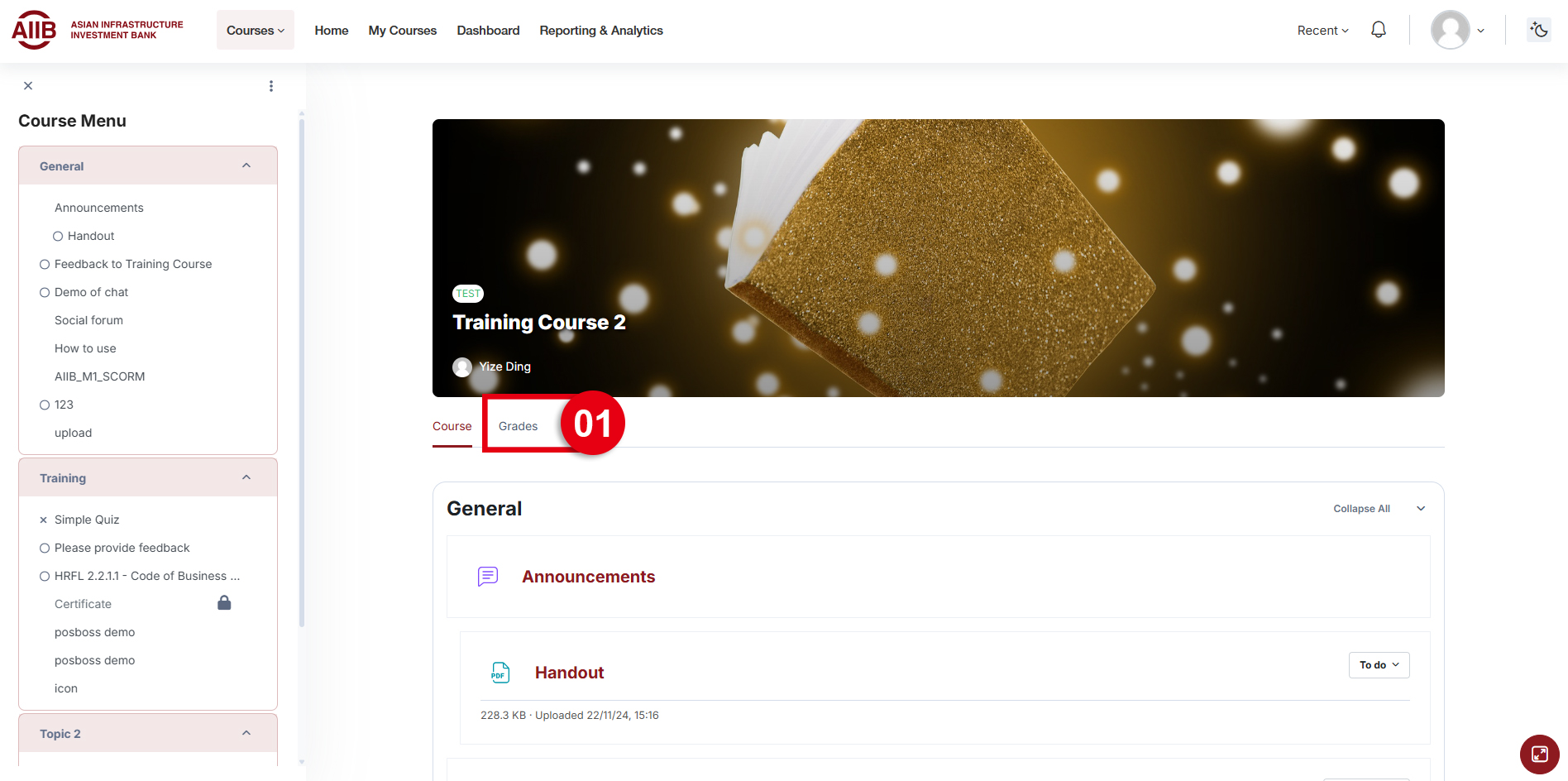
Task: Toggle HRFL 2.2.1.1 completion circle
Action: (x=45, y=577)
